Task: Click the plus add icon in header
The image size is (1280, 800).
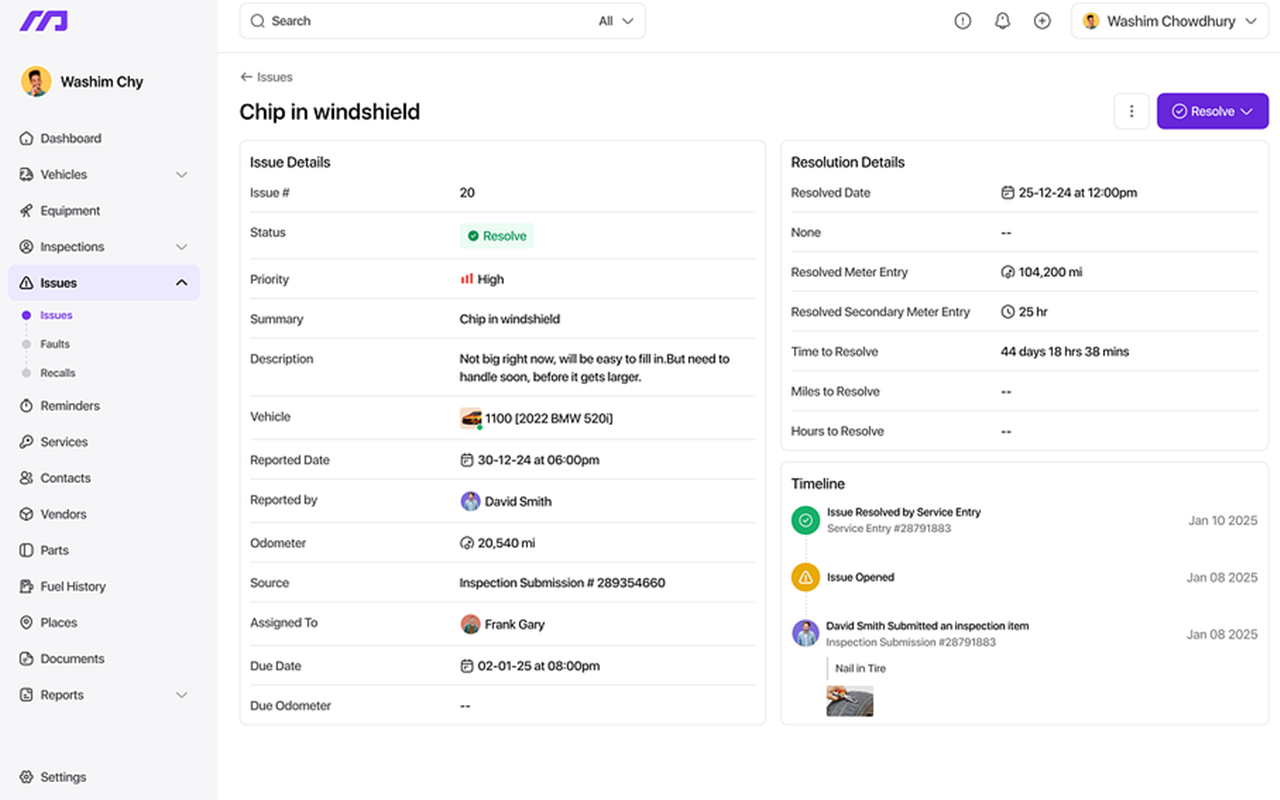Action: pos(1042,21)
